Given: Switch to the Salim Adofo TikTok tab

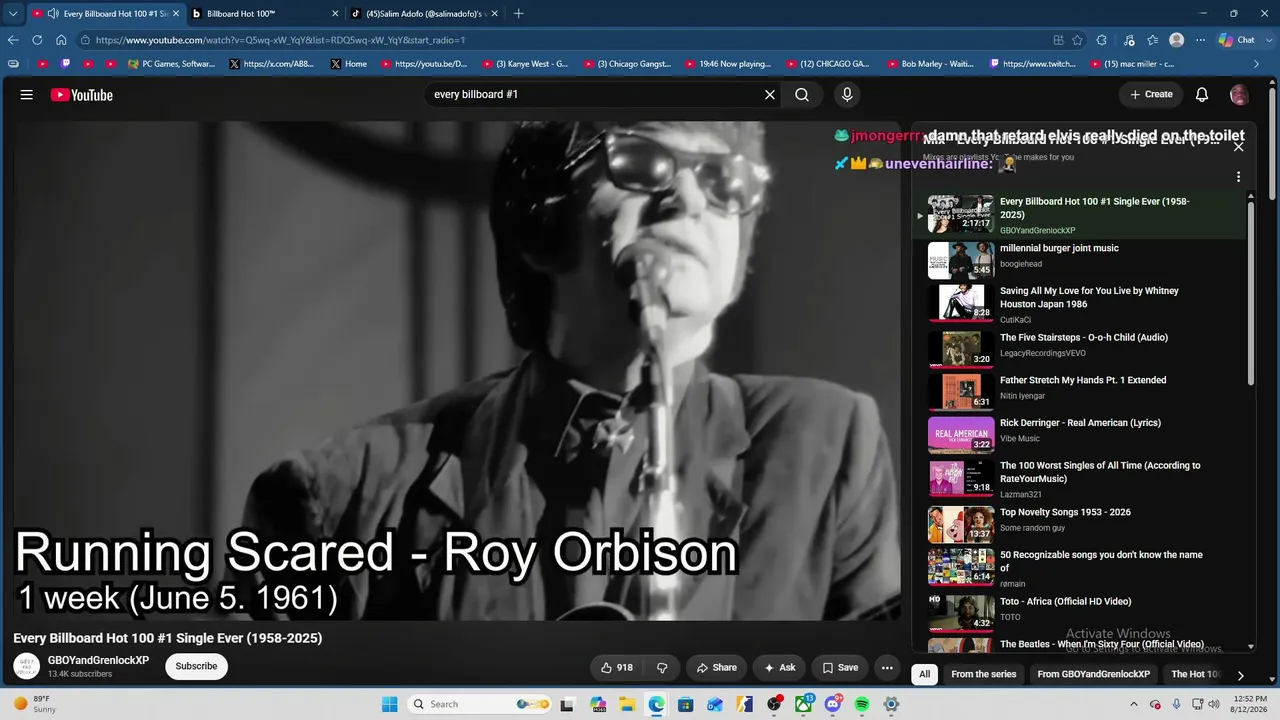Looking at the screenshot, I should coord(426,14).
